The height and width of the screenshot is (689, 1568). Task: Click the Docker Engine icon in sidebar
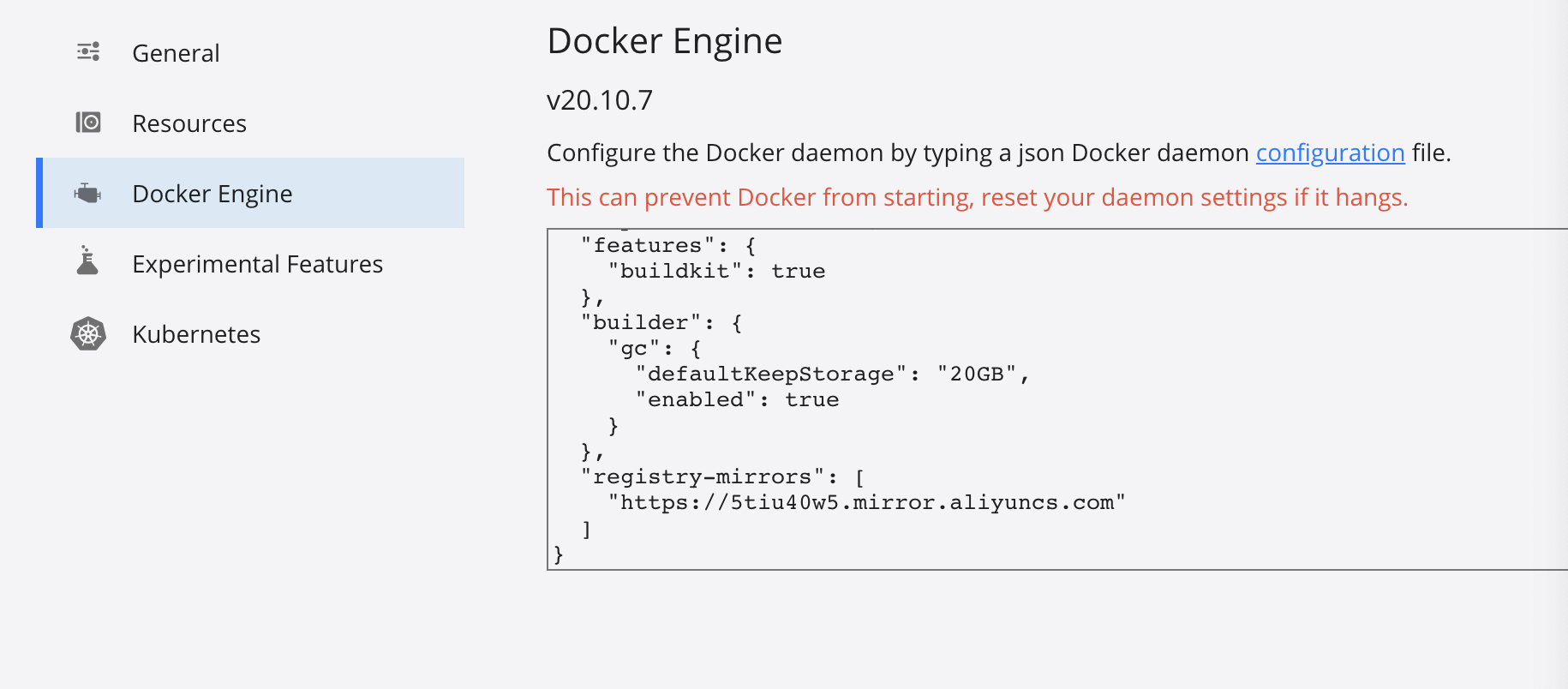pyautogui.click(x=87, y=194)
